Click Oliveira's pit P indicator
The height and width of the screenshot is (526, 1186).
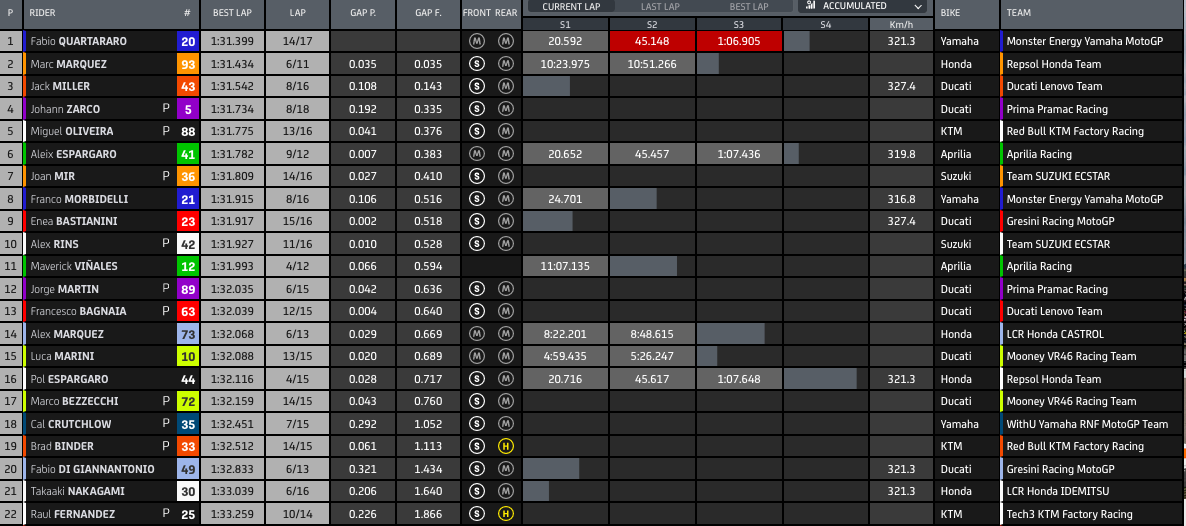166,132
